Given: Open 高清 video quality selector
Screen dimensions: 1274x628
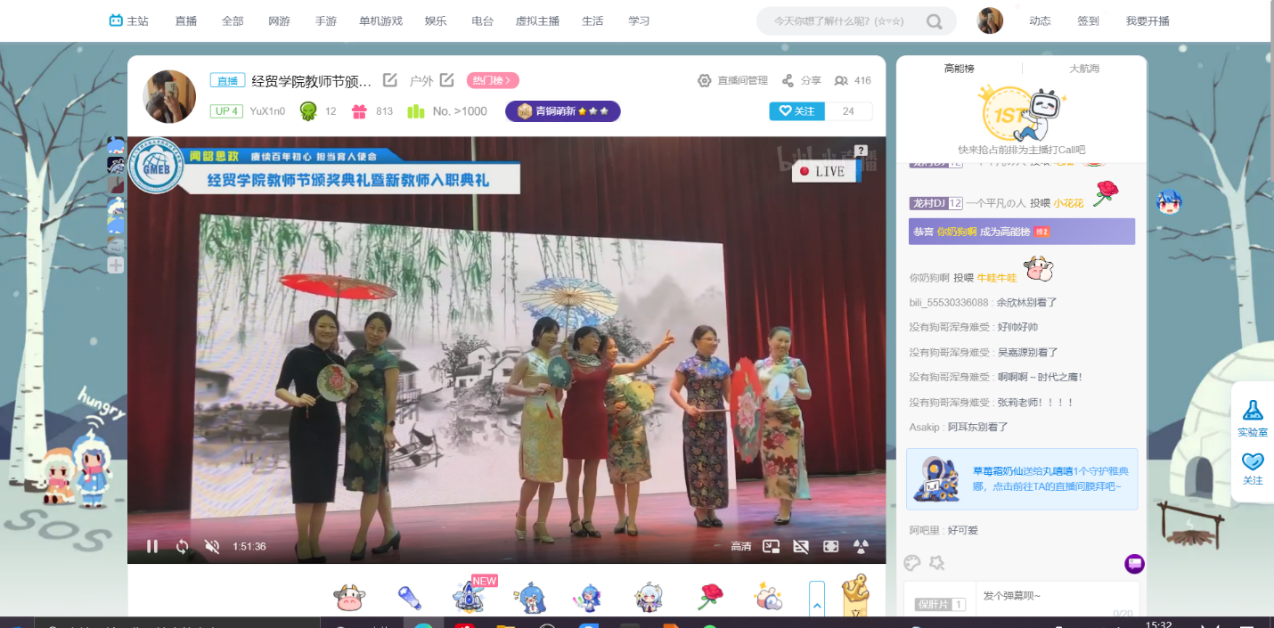Looking at the screenshot, I should coord(740,546).
